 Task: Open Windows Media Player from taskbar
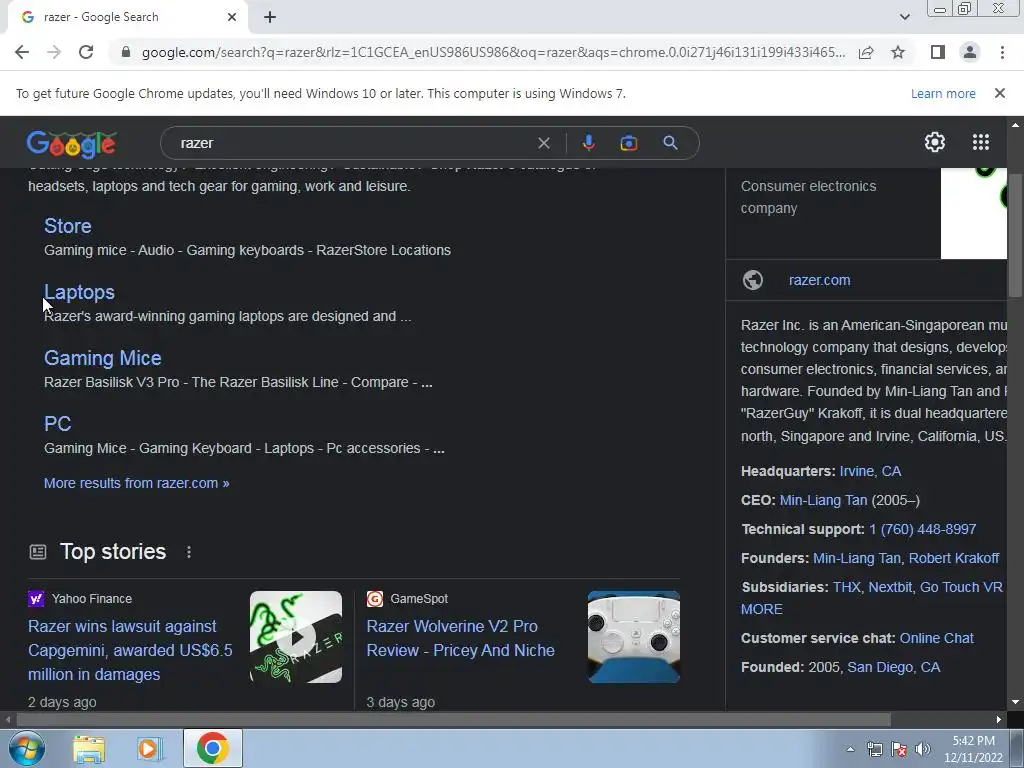150,749
